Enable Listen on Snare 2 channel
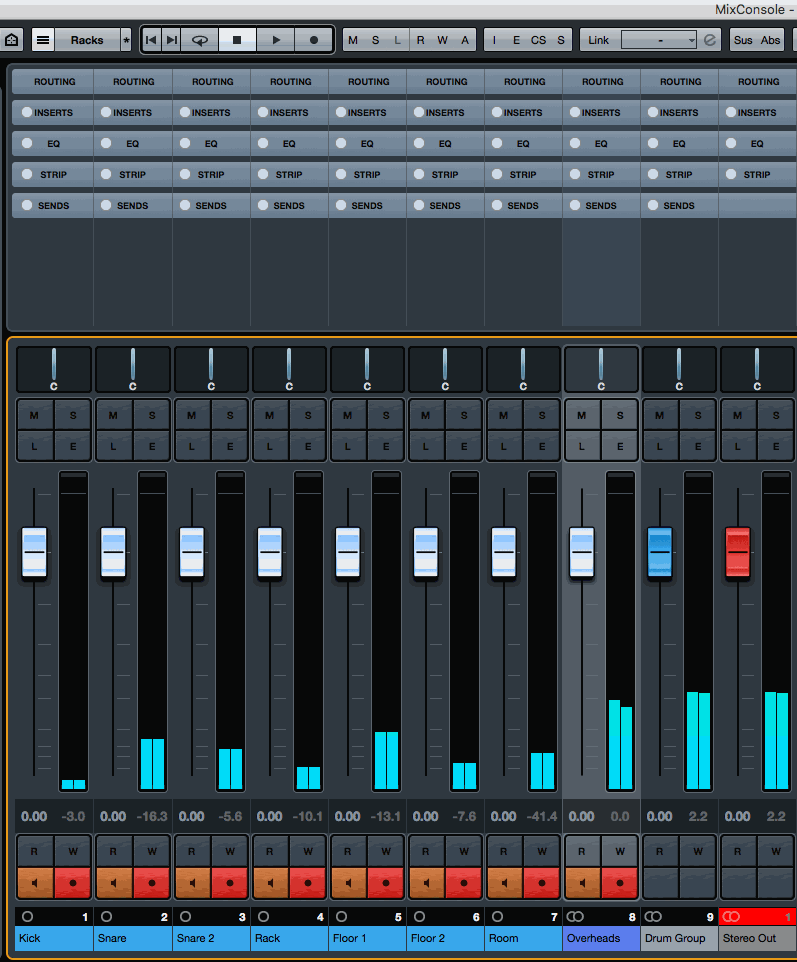Image resolution: width=797 pixels, height=962 pixels. pyautogui.click(x=191, y=447)
